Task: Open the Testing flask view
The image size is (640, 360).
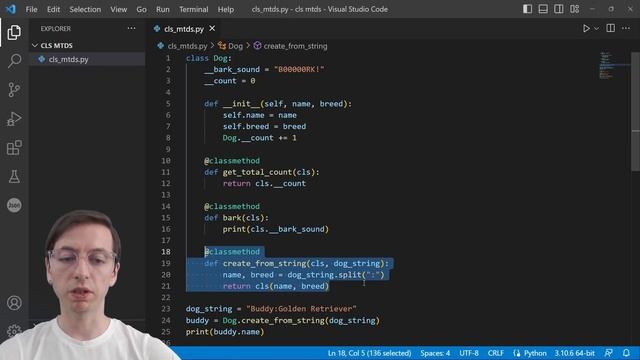Action: [14, 176]
